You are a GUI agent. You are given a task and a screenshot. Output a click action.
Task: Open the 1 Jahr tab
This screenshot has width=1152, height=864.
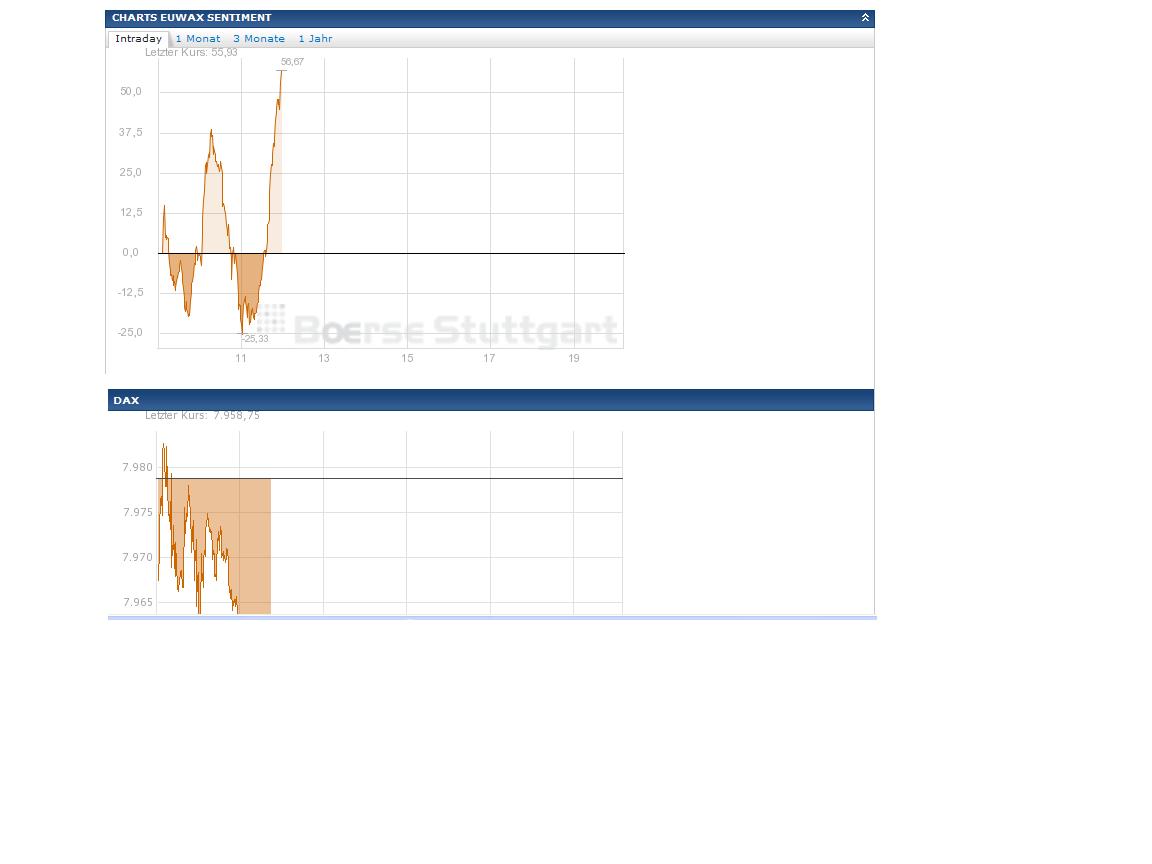pos(315,39)
